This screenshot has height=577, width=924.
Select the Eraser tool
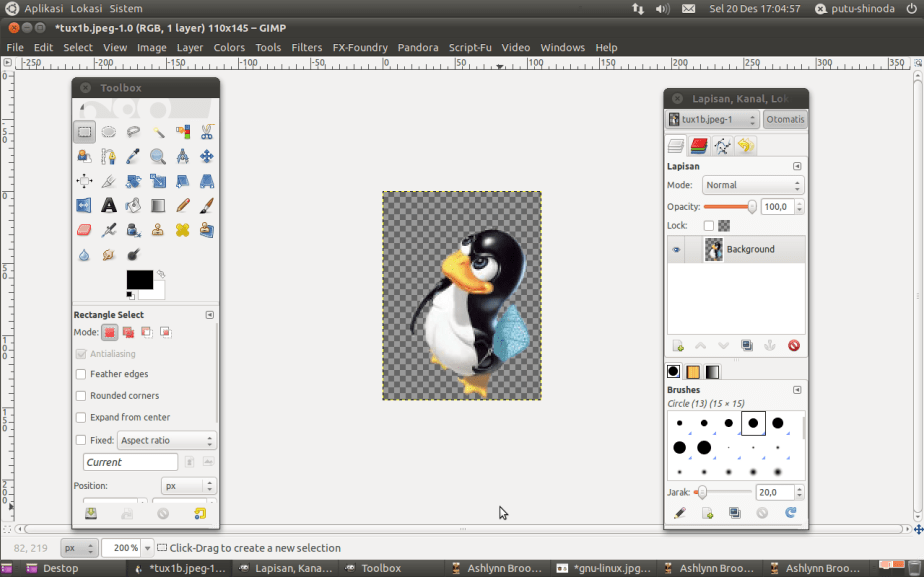pyautogui.click(x=84, y=230)
